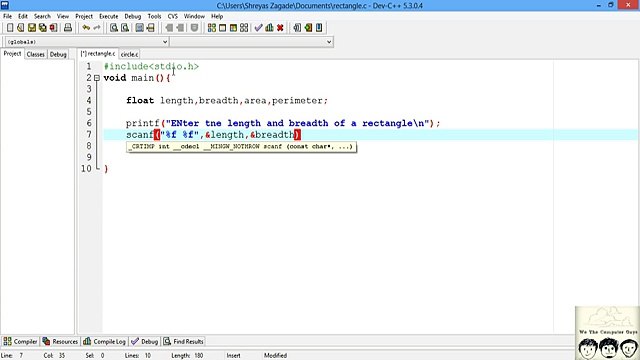Image resolution: width=640 pixels, height=360 pixels.
Task: Open the Find Results bottom tab
Action: pyautogui.click(x=184, y=341)
